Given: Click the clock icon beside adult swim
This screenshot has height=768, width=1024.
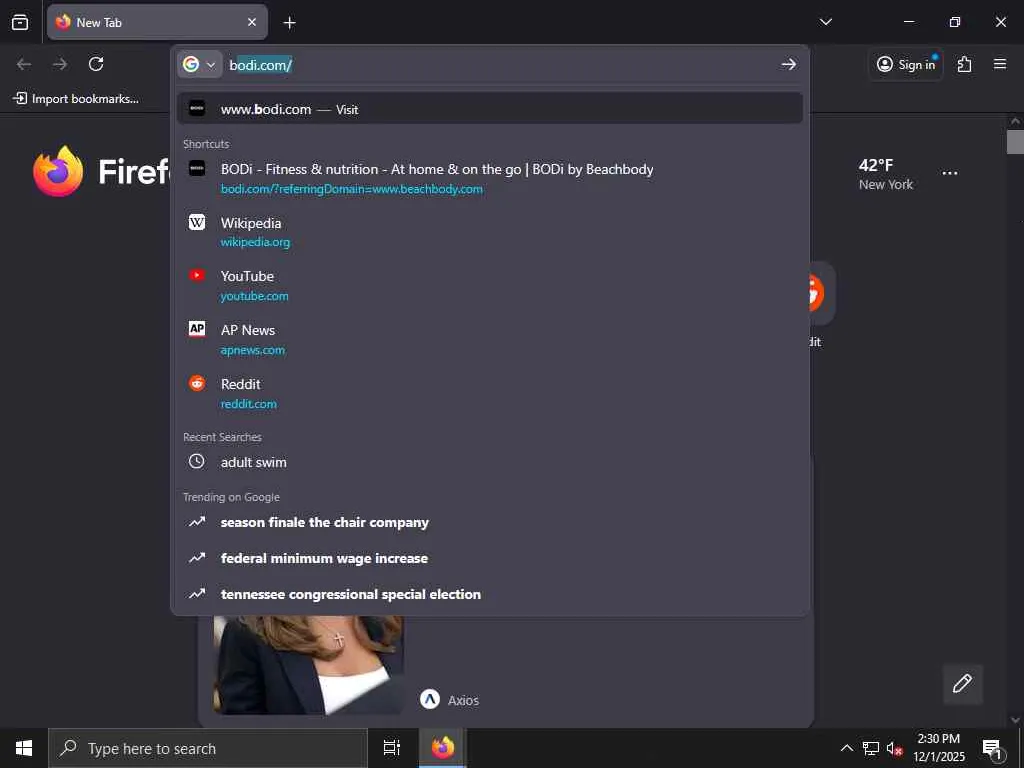Looking at the screenshot, I should coord(197,461).
